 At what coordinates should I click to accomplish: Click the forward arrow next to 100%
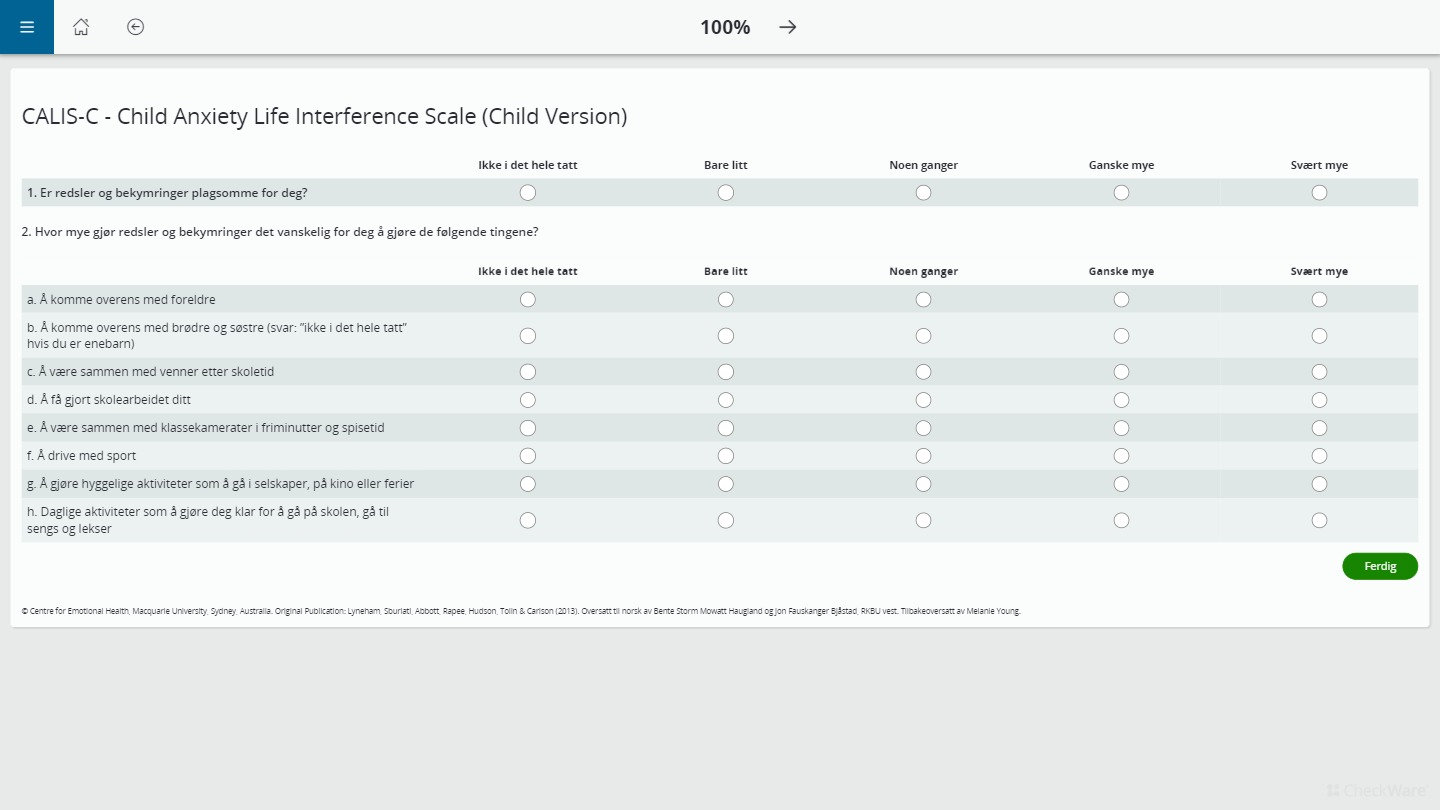click(787, 27)
